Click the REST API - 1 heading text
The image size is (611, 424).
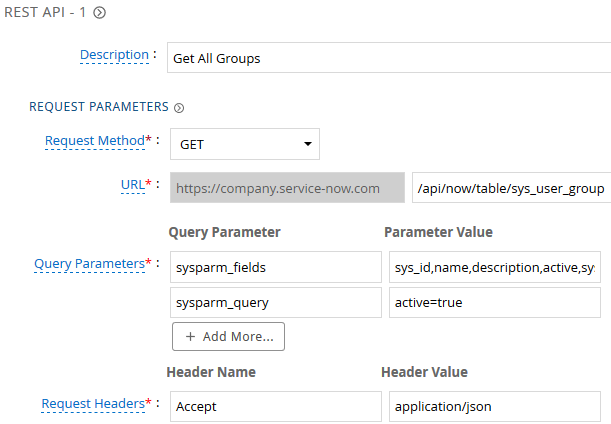click(x=45, y=12)
